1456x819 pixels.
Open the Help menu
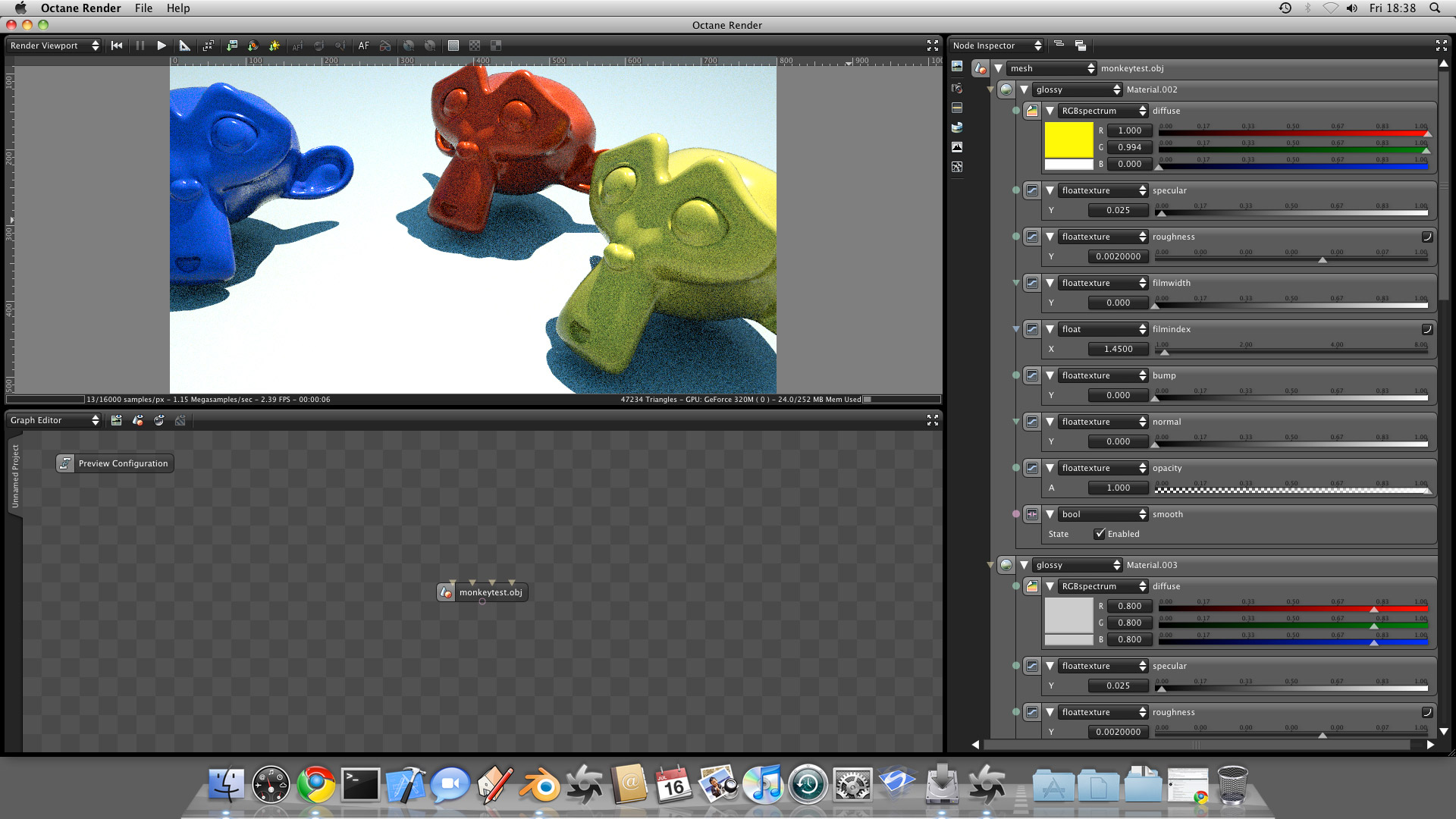point(178,8)
